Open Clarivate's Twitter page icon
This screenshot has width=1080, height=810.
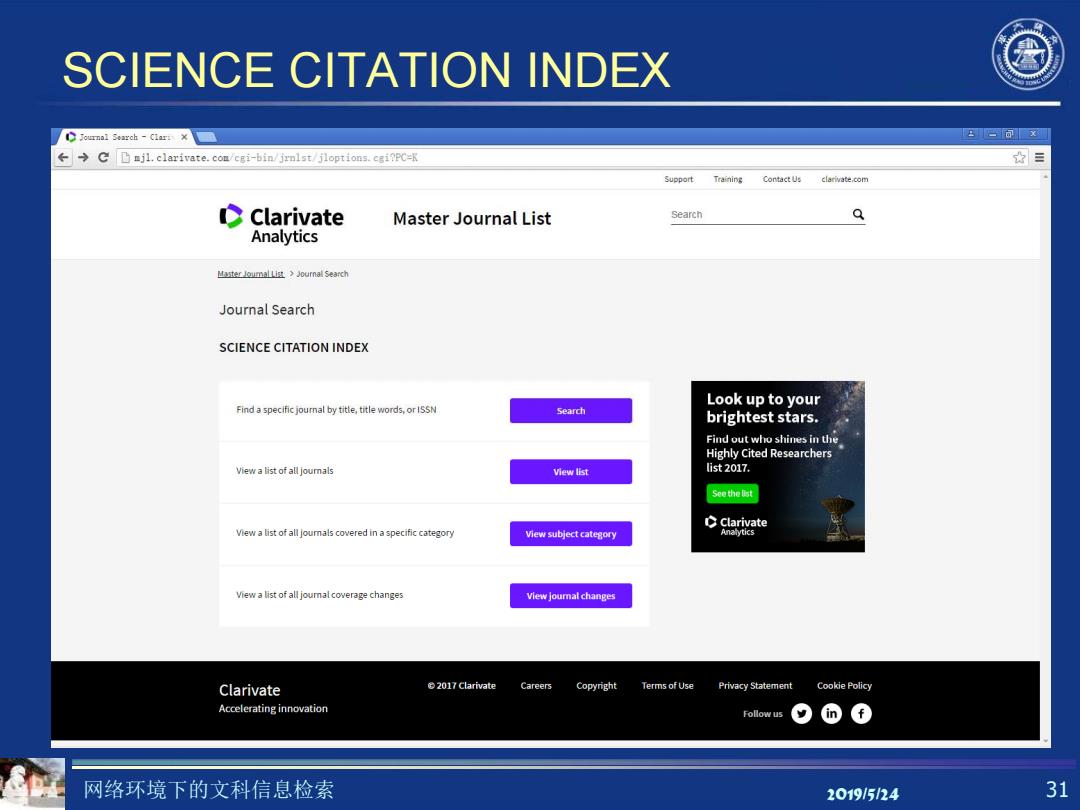[x=801, y=714]
